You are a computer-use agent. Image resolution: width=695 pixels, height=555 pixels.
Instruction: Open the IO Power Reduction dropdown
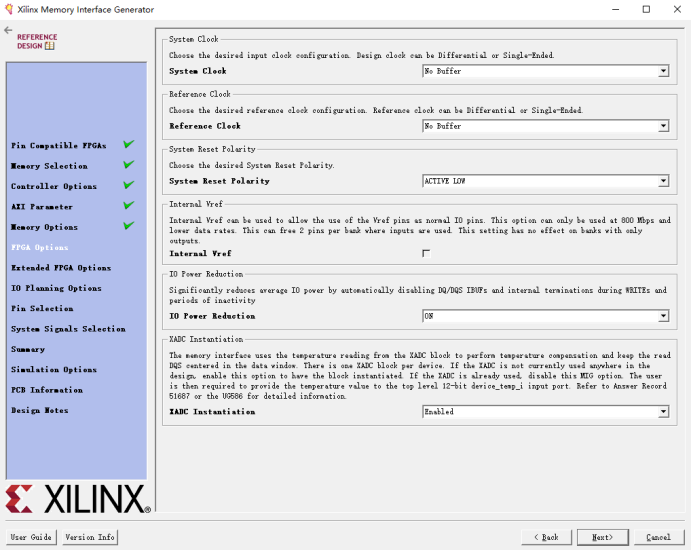point(546,316)
